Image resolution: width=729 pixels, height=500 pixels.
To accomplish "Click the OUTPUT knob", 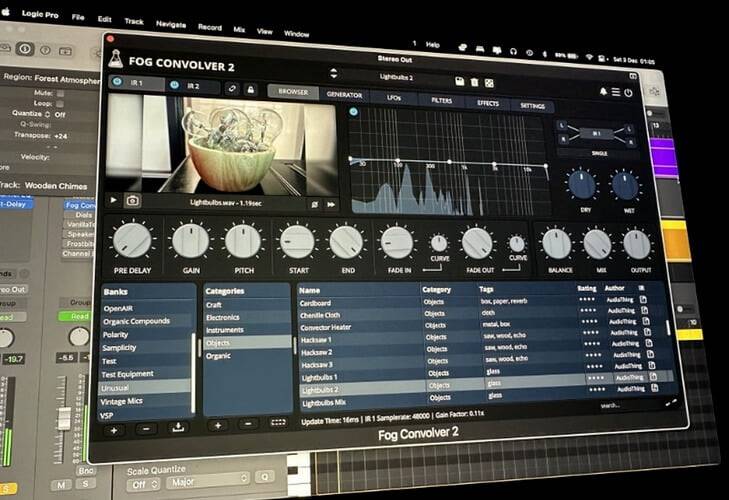I will tap(636, 244).
